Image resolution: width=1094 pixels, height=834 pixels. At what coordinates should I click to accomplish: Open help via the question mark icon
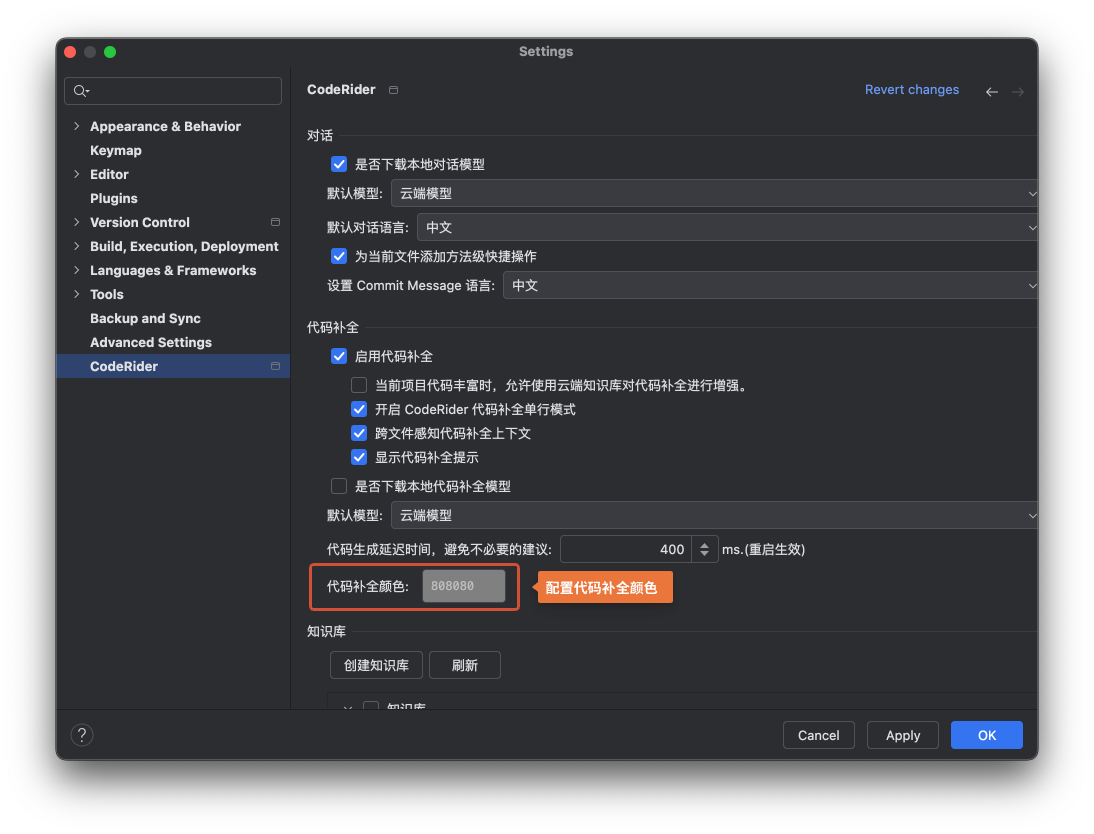click(82, 735)
